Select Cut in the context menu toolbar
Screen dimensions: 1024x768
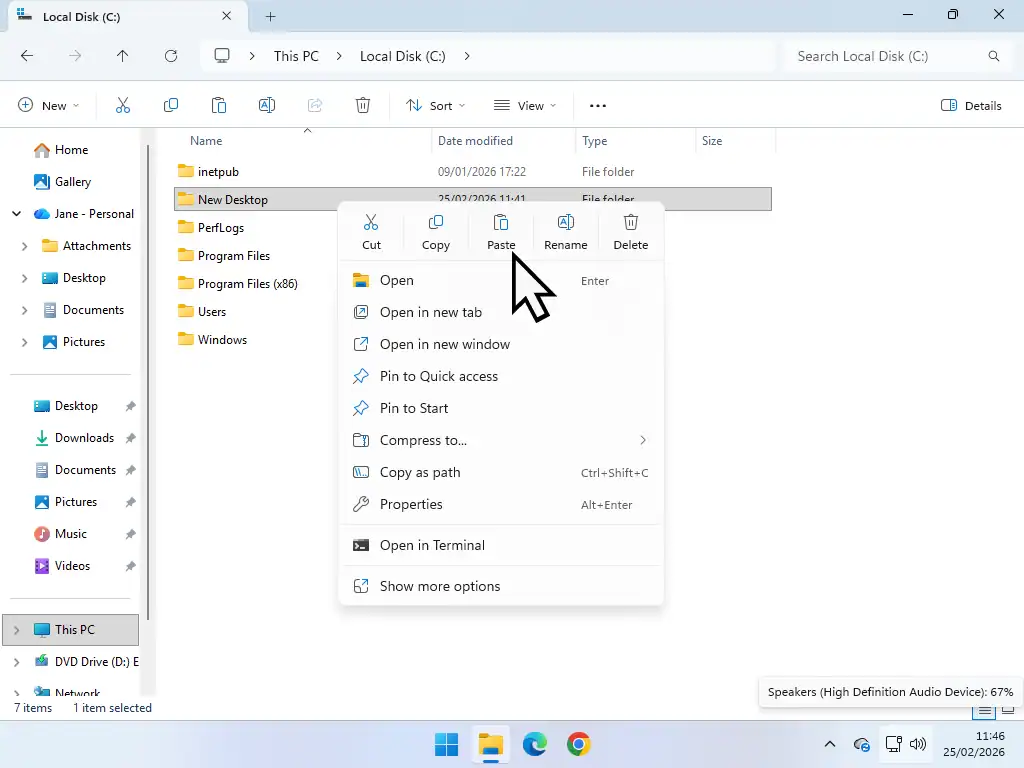pos(371,231)
